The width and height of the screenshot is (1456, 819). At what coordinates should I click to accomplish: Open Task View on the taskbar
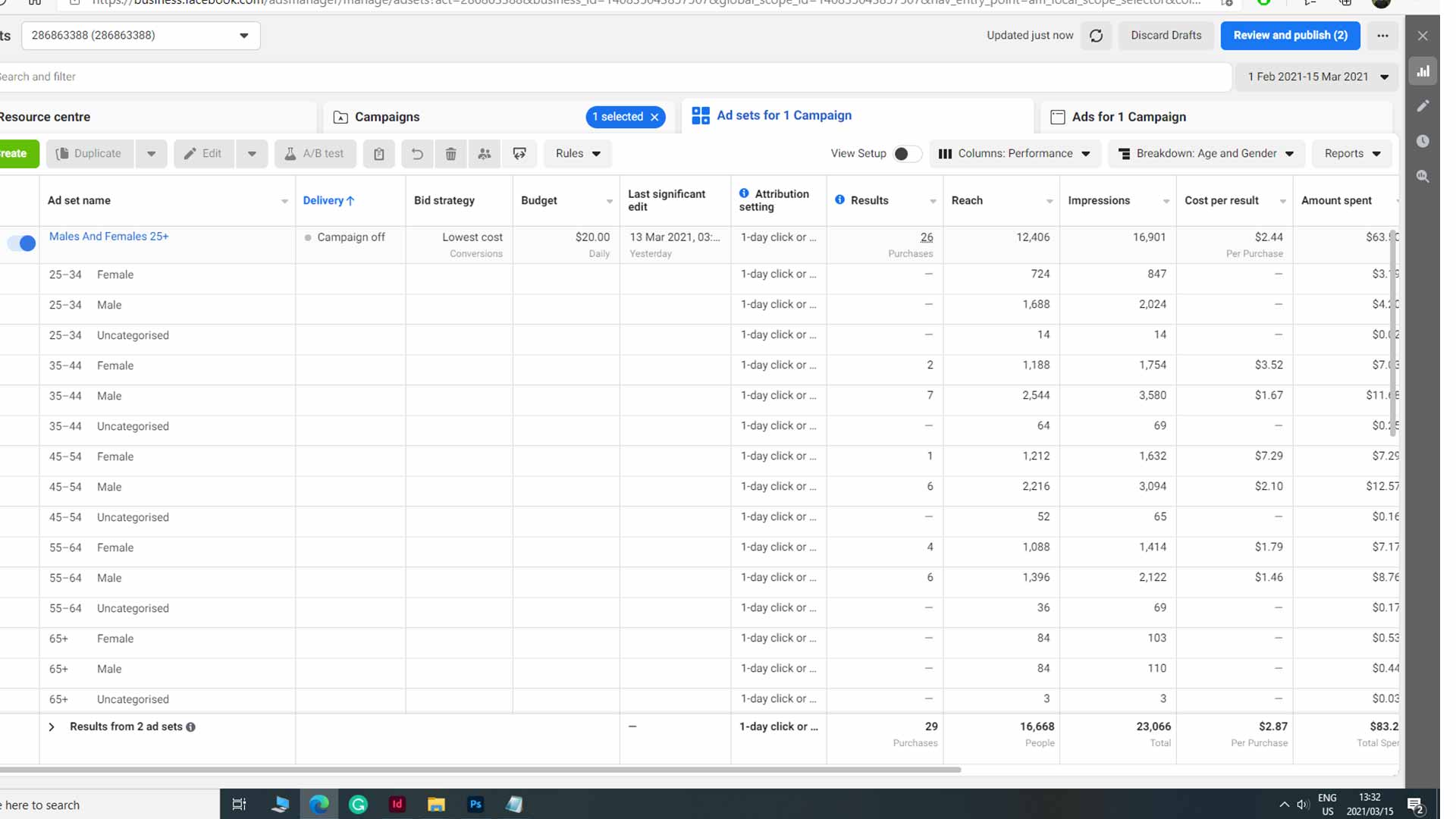coord(239,805)
